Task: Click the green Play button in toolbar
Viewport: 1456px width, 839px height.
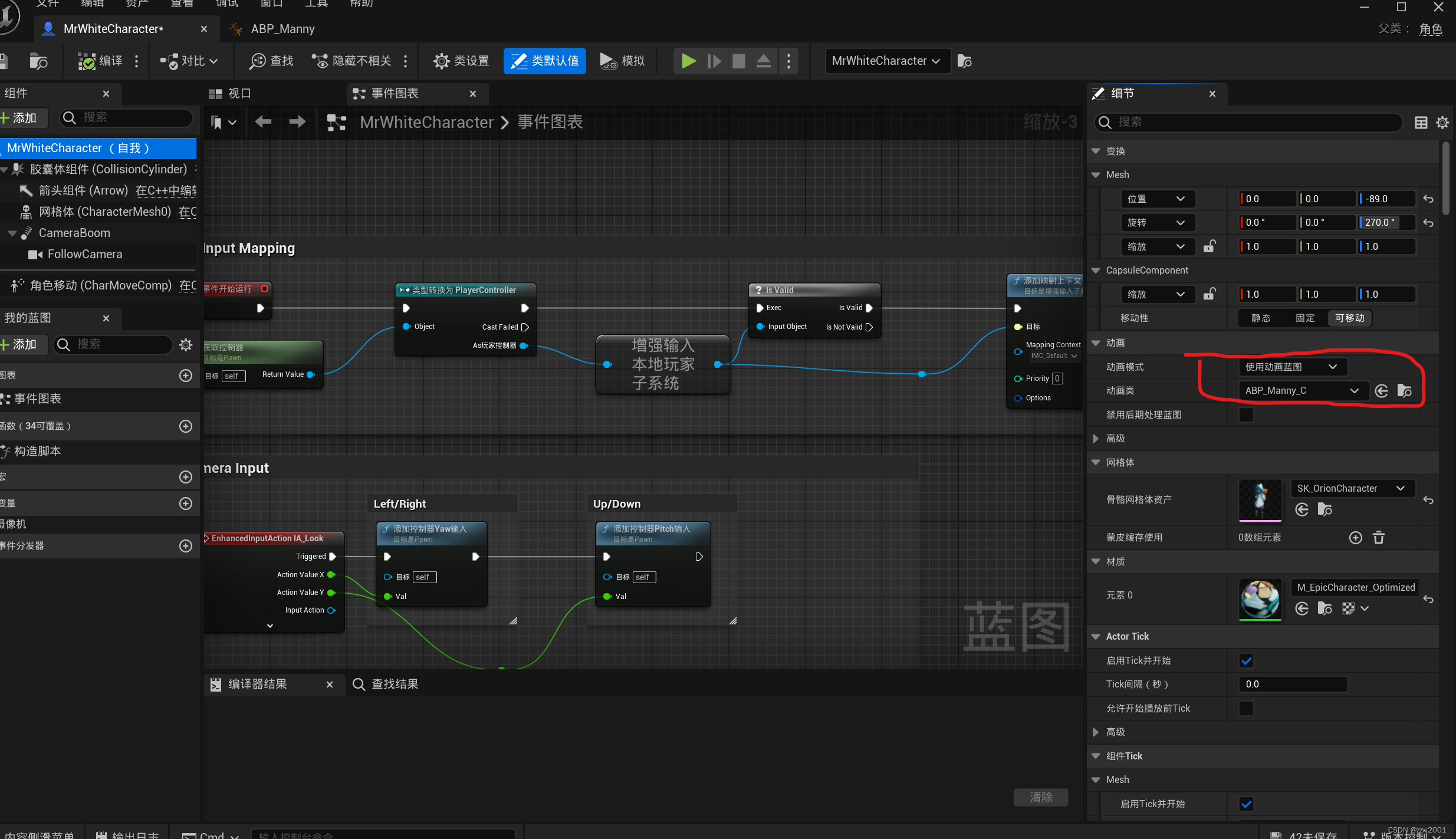Action: pos(688,61)
